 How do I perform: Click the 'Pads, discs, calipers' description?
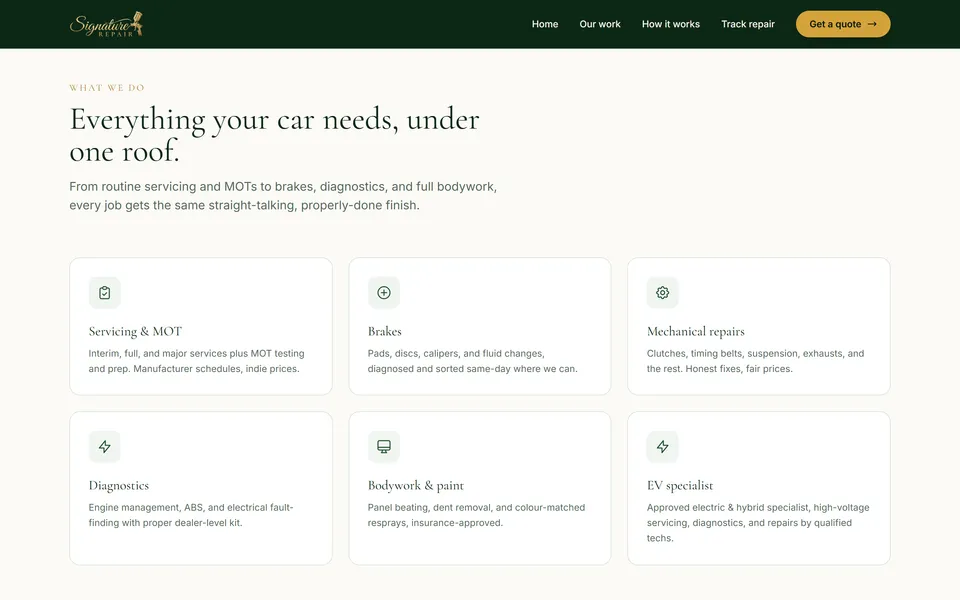pyautogui.click(x=473, y=361)
